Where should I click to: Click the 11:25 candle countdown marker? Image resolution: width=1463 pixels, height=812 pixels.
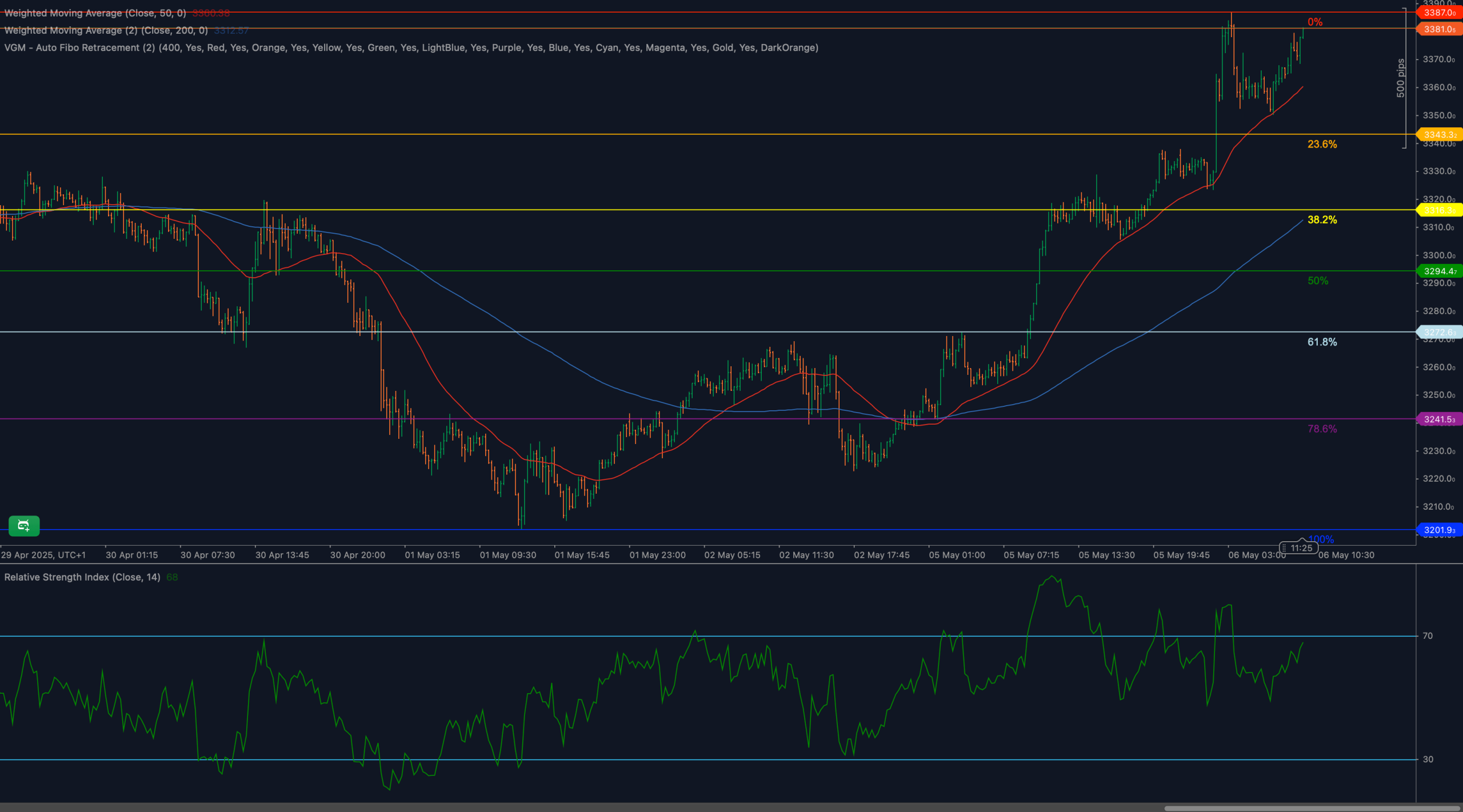click(1298, 548)
